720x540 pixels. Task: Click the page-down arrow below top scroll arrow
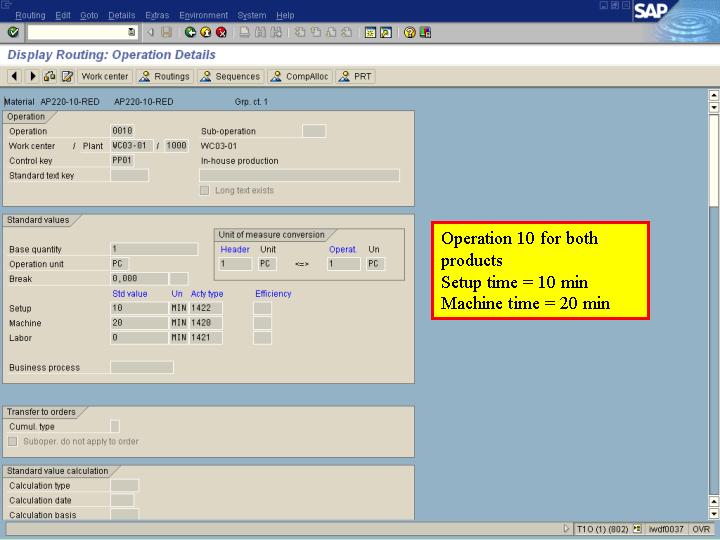click(x=714, y=107)
